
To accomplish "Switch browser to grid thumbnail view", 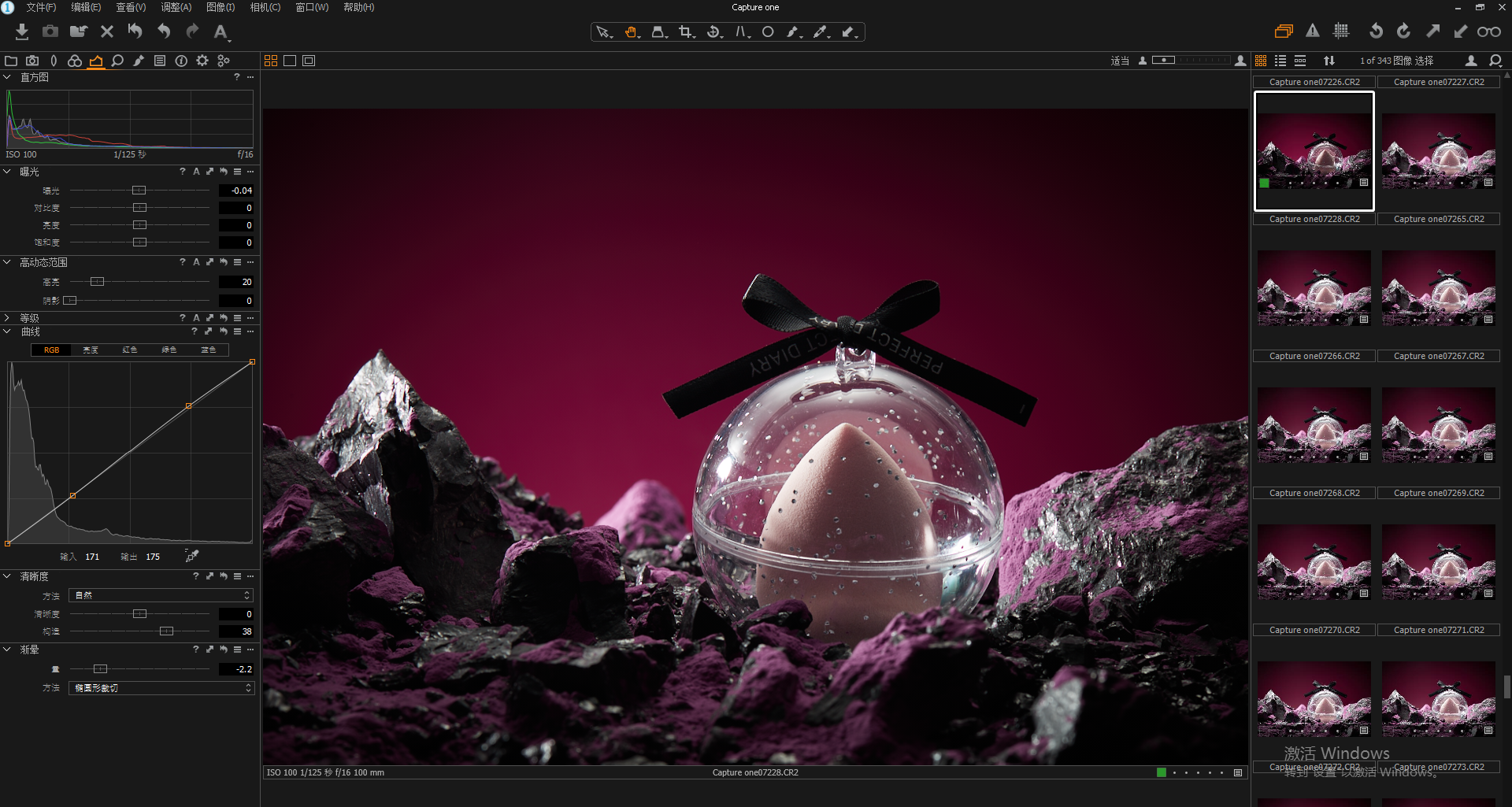I will (x=1261, y=61).
